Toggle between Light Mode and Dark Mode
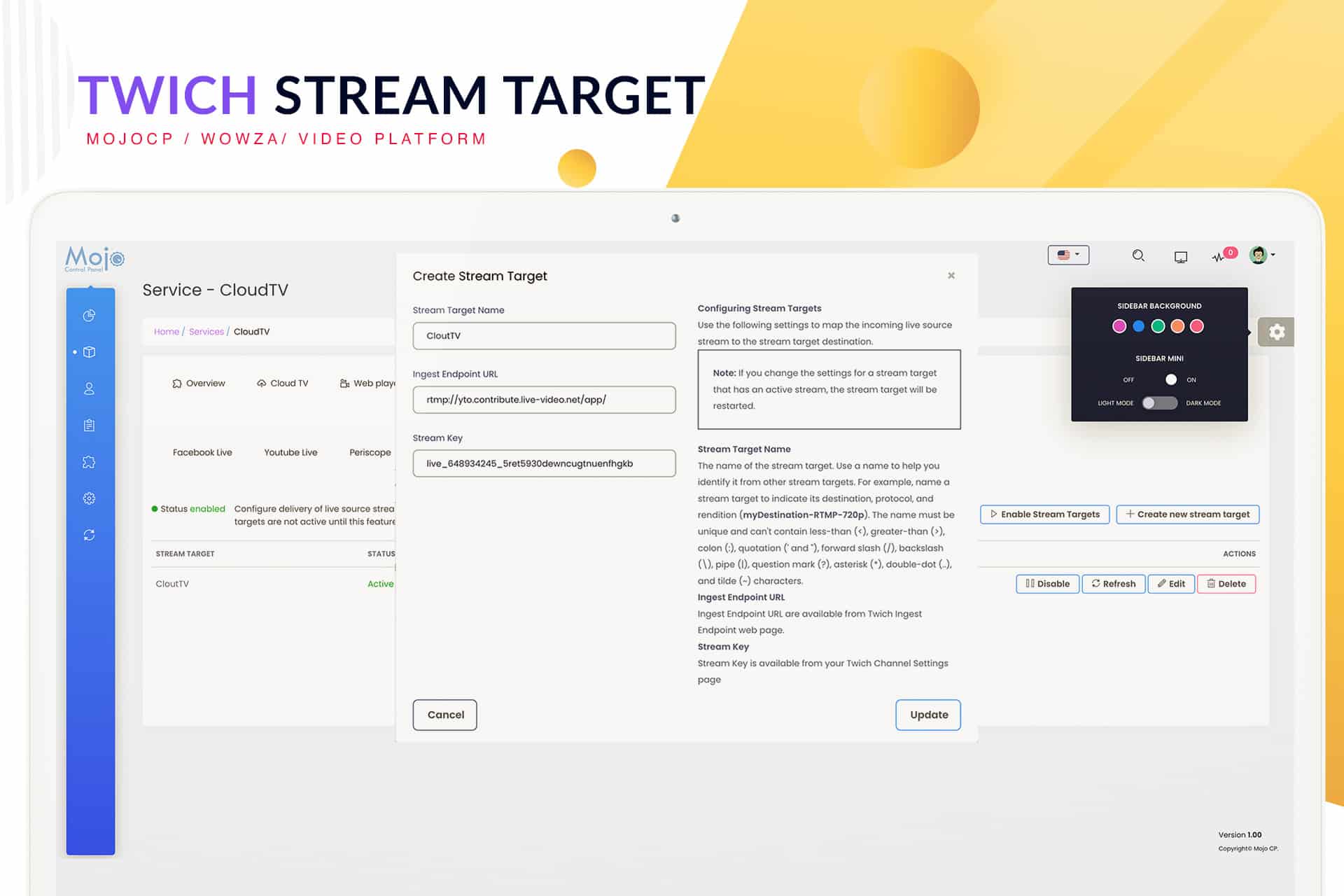 [1160, 402]
